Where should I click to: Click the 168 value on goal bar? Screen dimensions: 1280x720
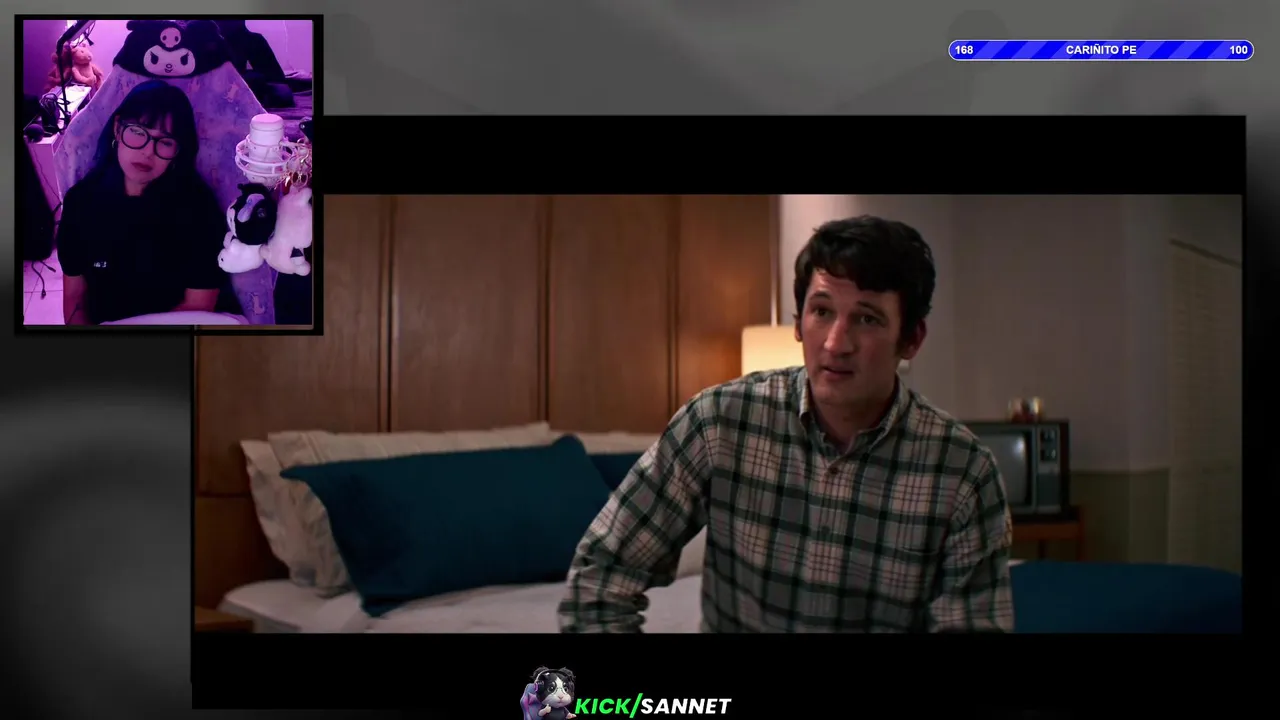coord(964,50)
